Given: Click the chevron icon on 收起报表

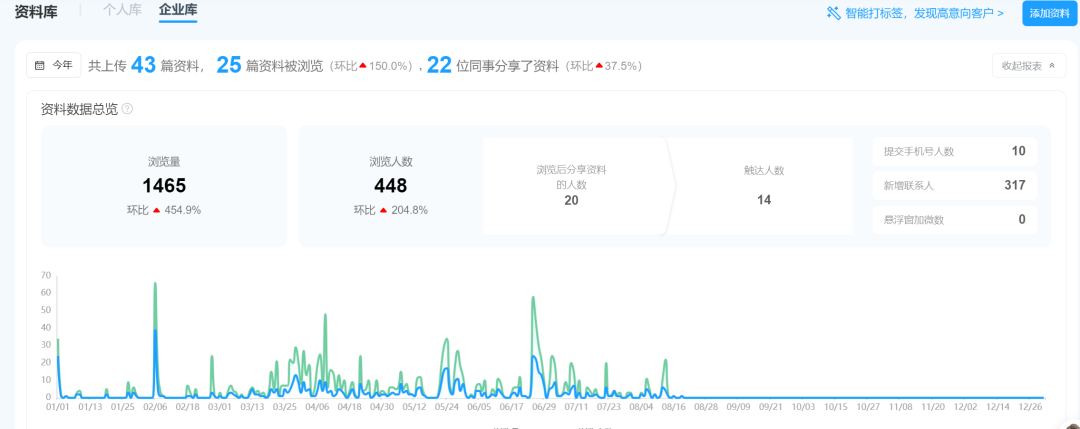Looking at the screenshot, I should coord(1051,66).
